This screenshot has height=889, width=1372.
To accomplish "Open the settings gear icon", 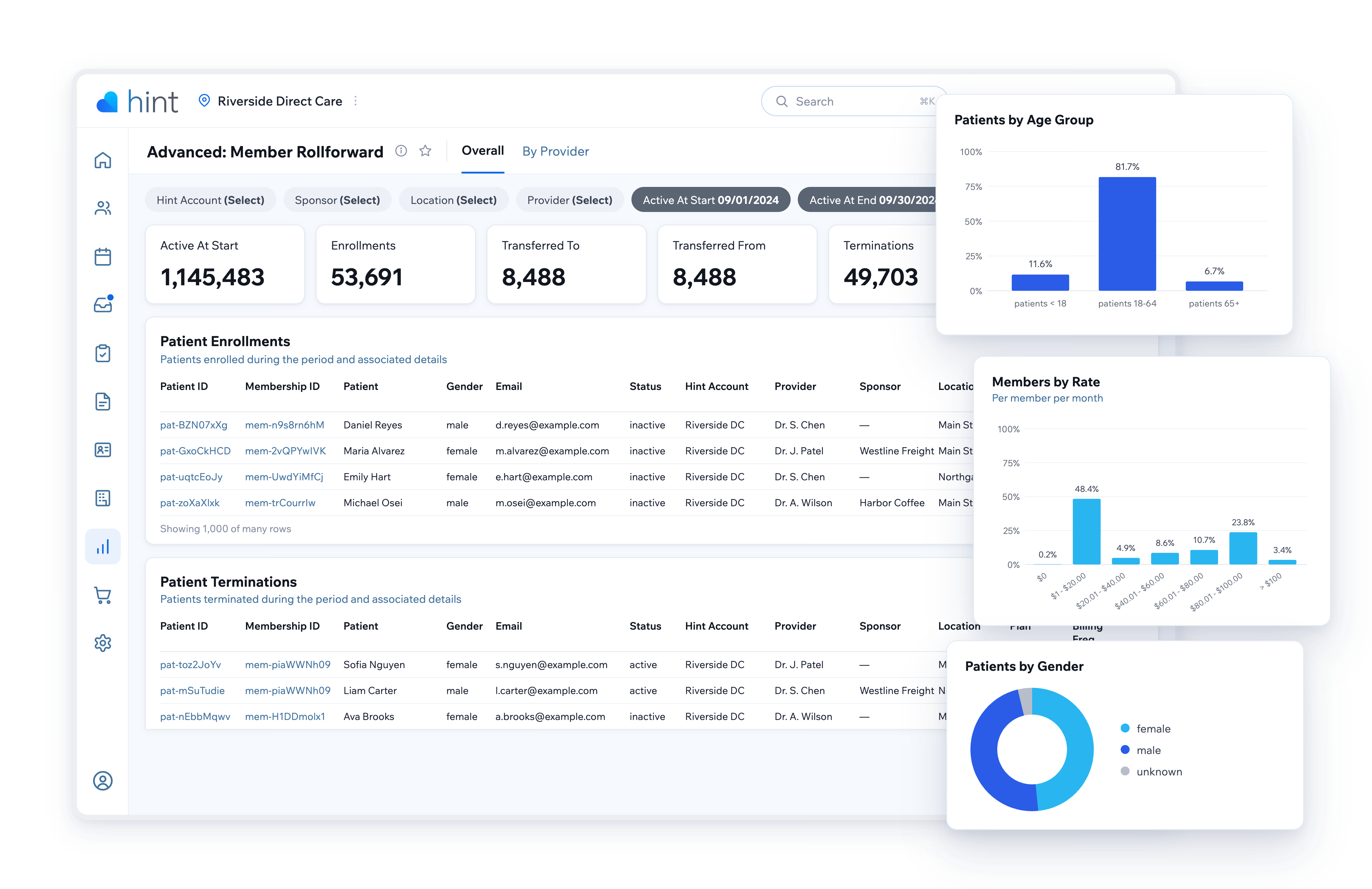I will [x=103, y=643].
